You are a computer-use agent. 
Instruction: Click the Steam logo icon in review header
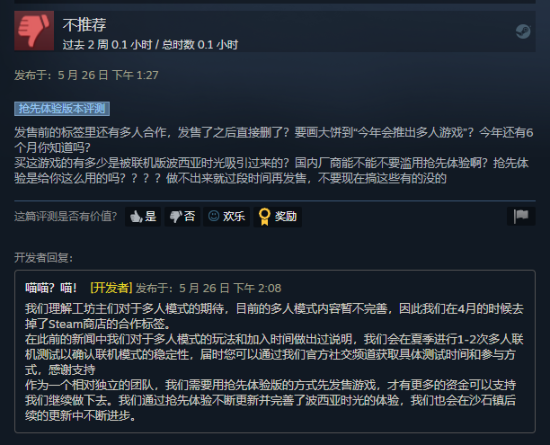[x=523, y=32]
